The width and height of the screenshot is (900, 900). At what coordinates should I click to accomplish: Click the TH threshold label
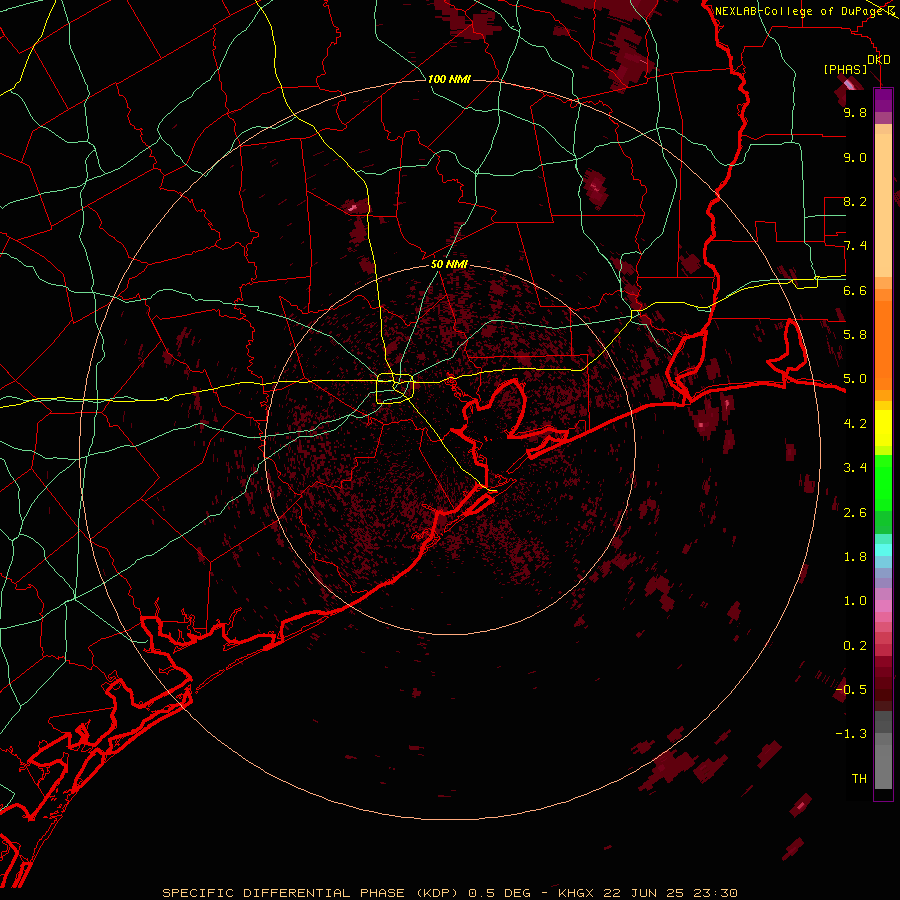tap(859, 779)
